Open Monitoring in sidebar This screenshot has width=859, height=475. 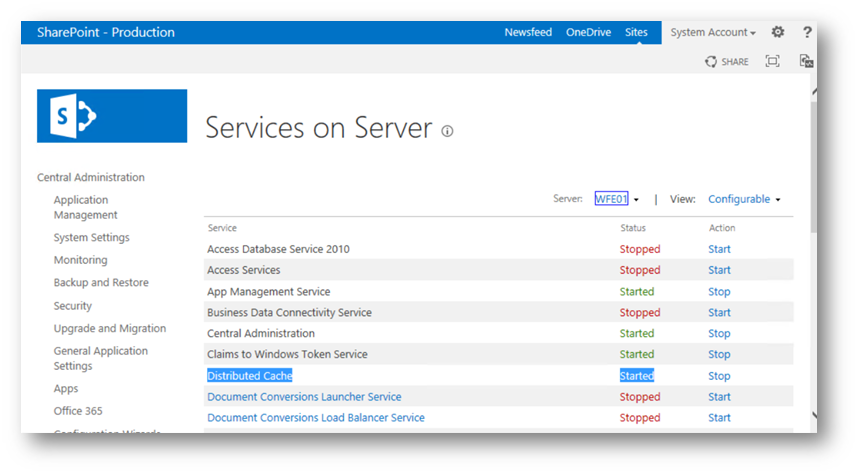point(81,260)
